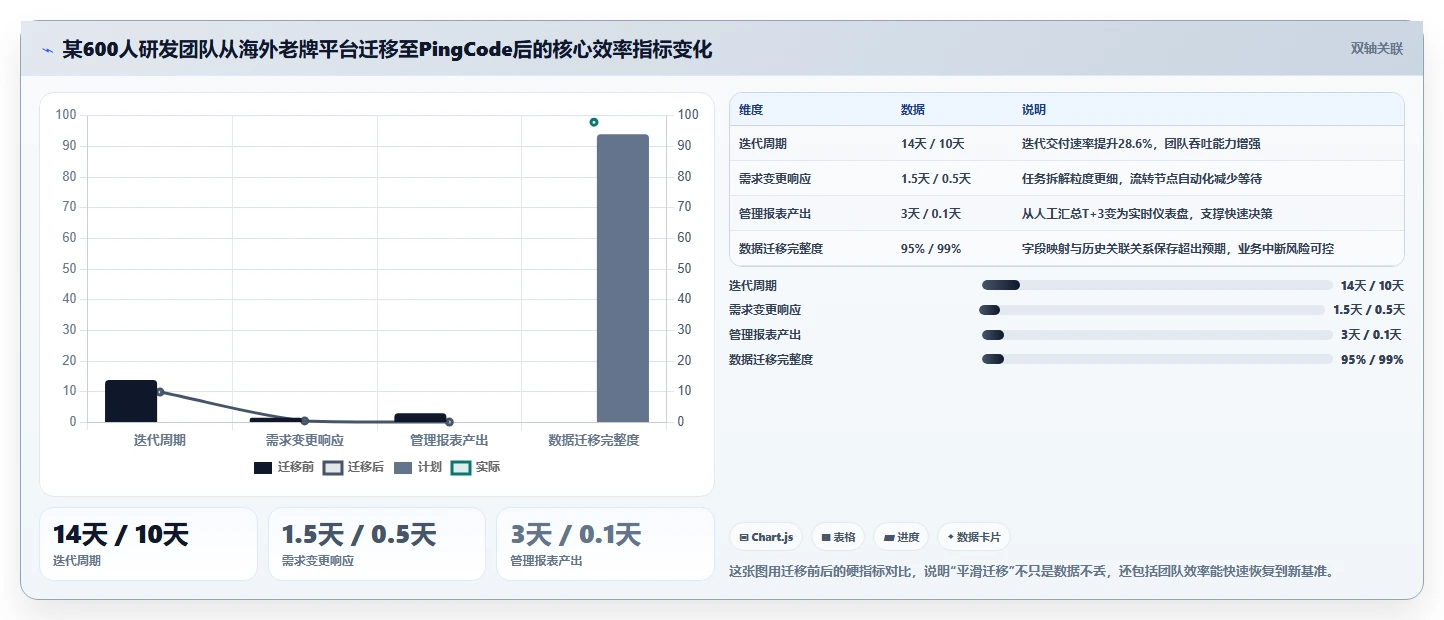
Task: Click the 1.5天 / 0.5天 table cell
Action: click(x=936, y=179)
